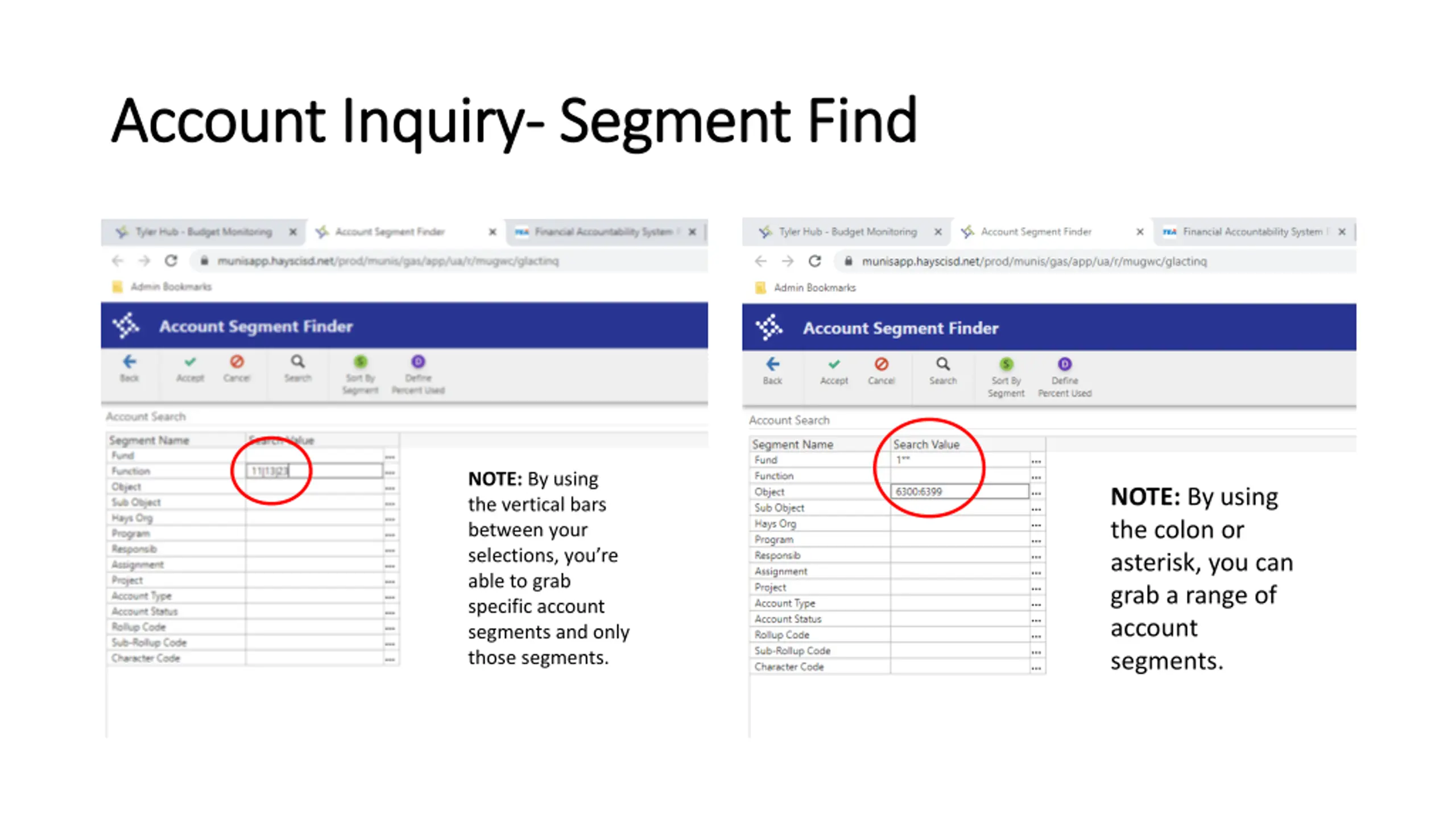Click Responsib row label in right table
The height and width of the screenshot is (819, 1456).
click(x=777, y=555)
